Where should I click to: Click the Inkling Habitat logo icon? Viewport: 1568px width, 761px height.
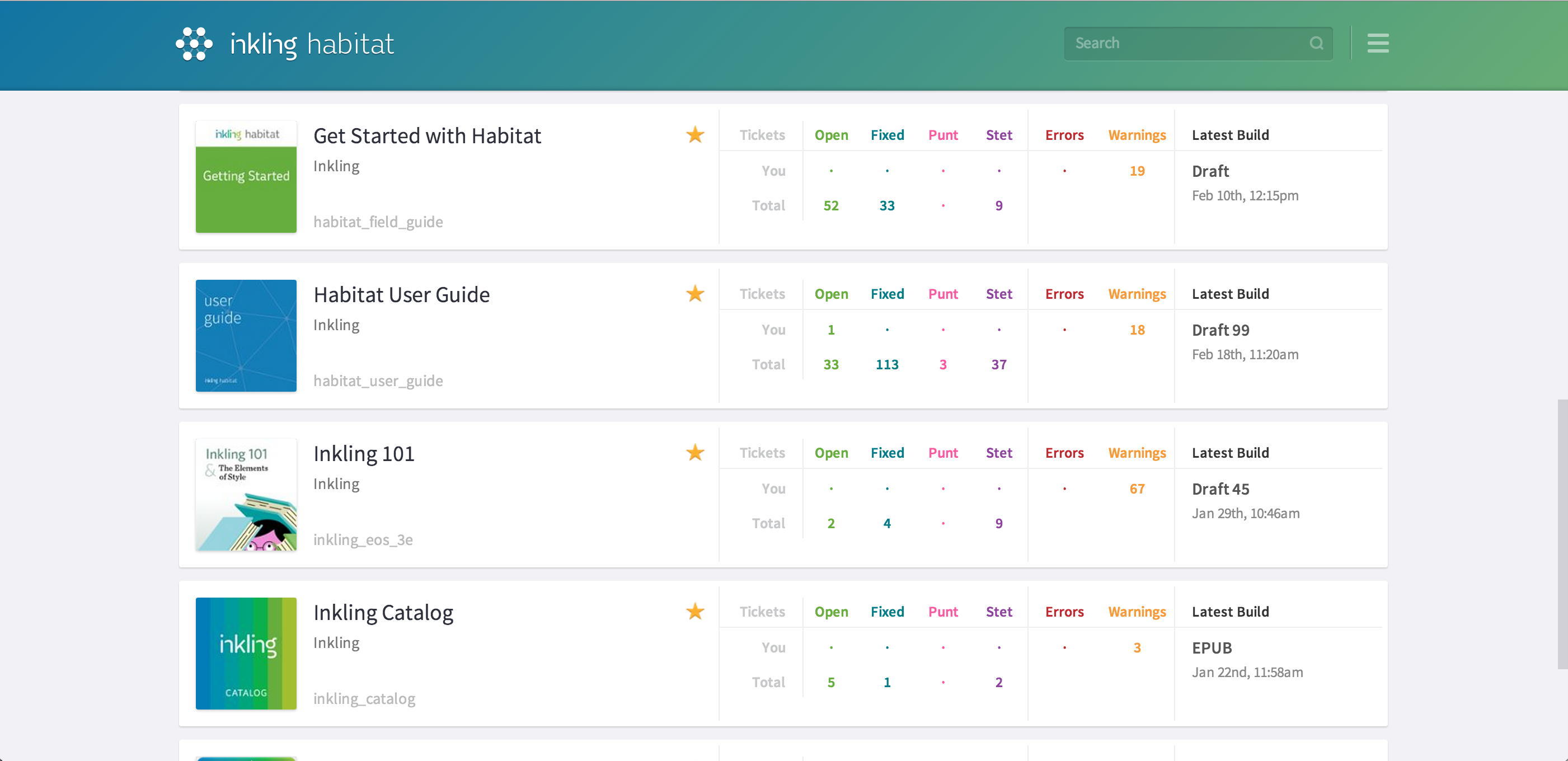194,44
